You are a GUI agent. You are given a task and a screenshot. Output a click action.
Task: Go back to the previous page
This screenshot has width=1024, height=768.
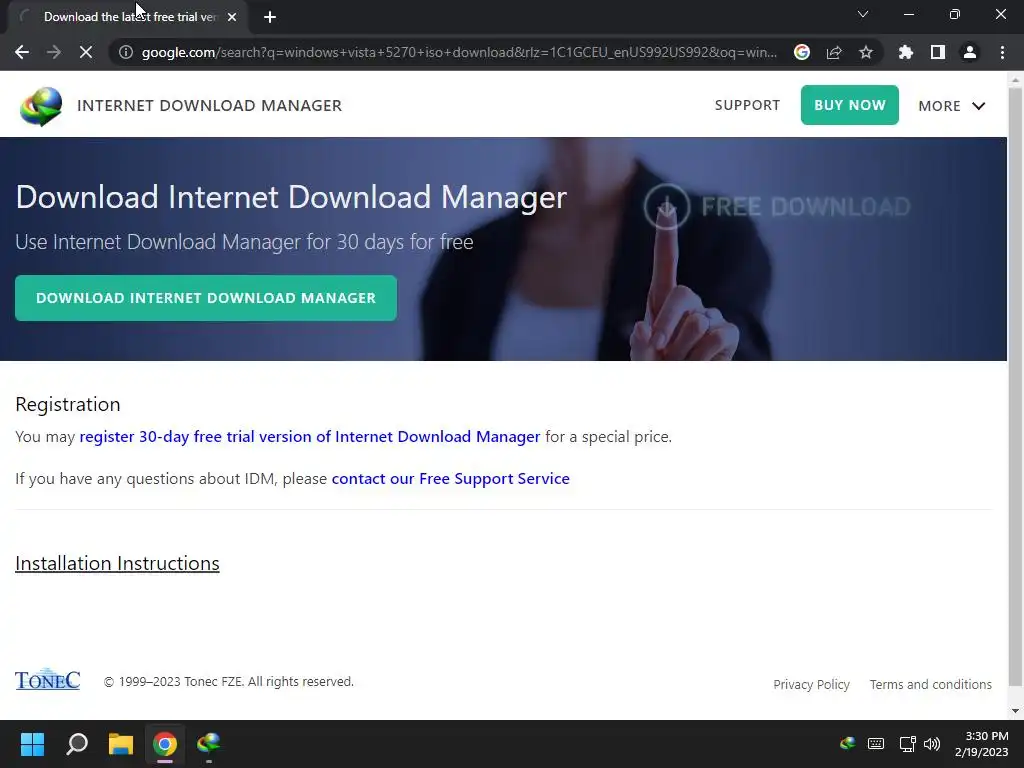[22, 52]
